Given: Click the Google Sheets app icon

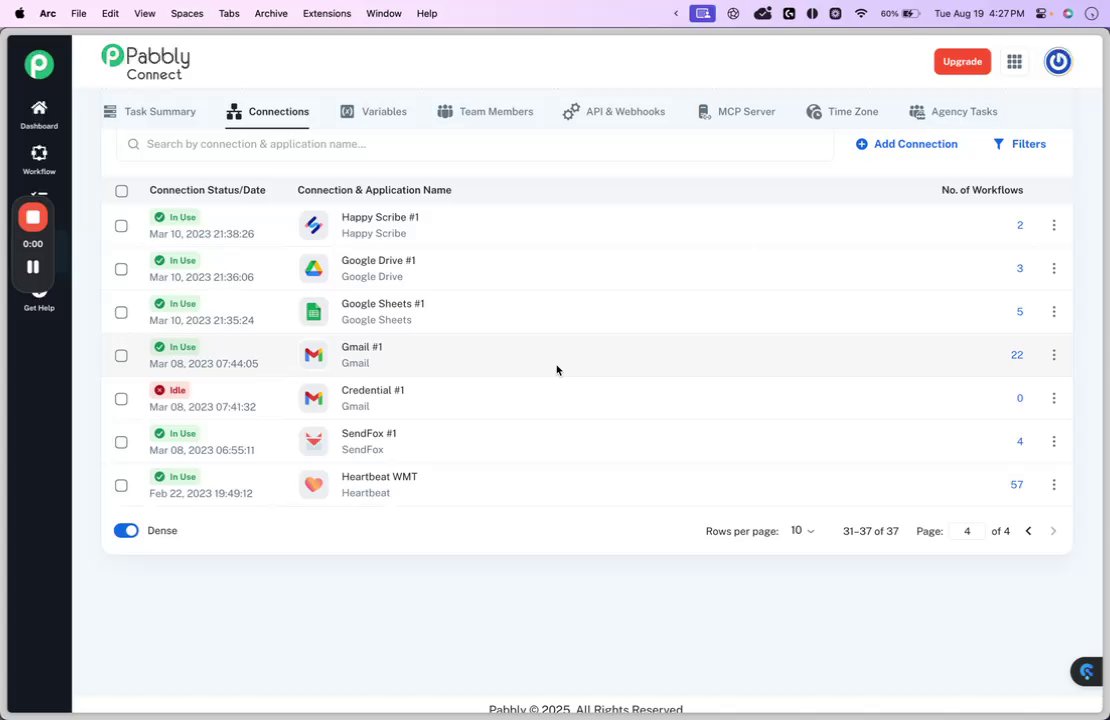Looking at the screenshot, I should click(314, 312).
